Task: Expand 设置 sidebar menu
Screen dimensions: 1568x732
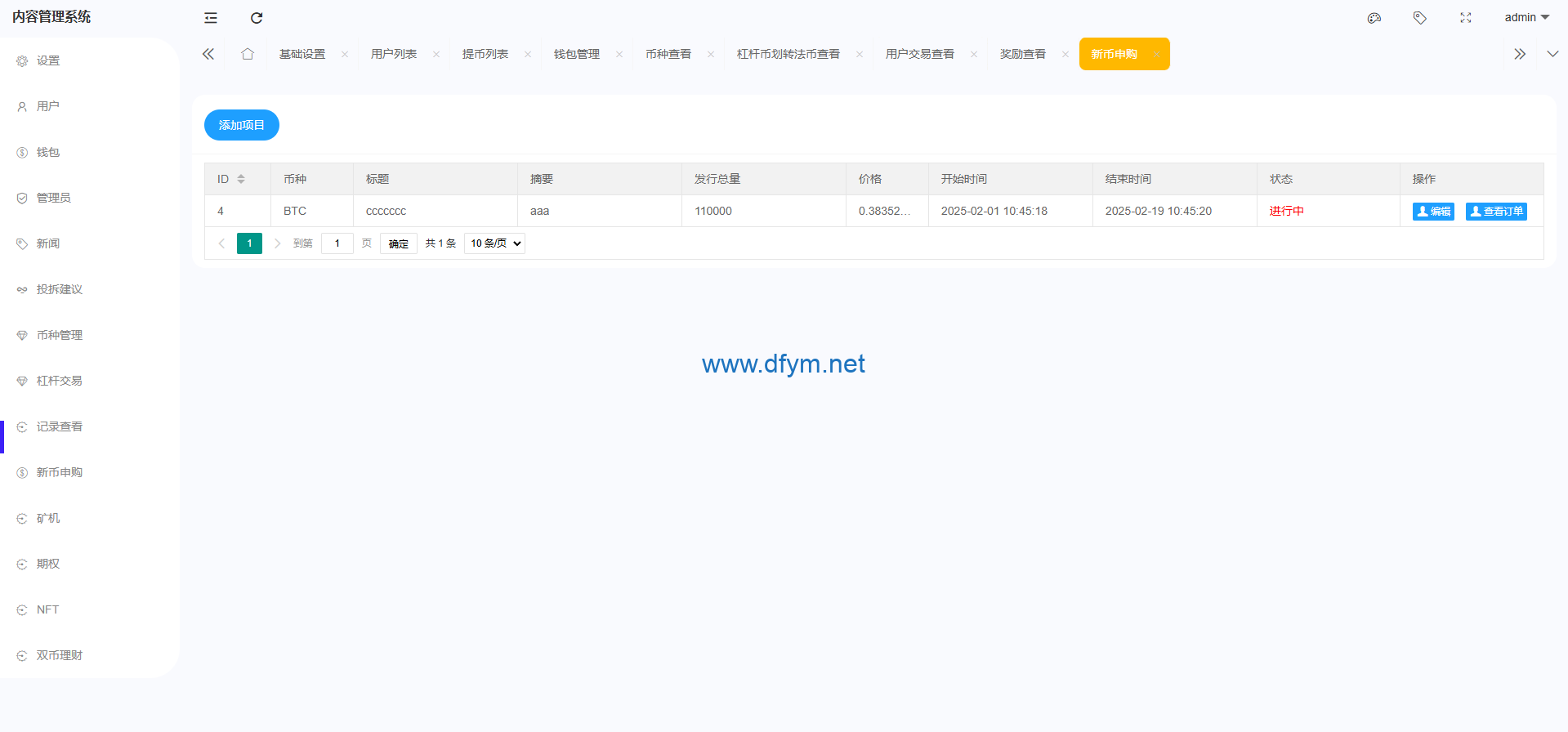Action: click(90, 60)
